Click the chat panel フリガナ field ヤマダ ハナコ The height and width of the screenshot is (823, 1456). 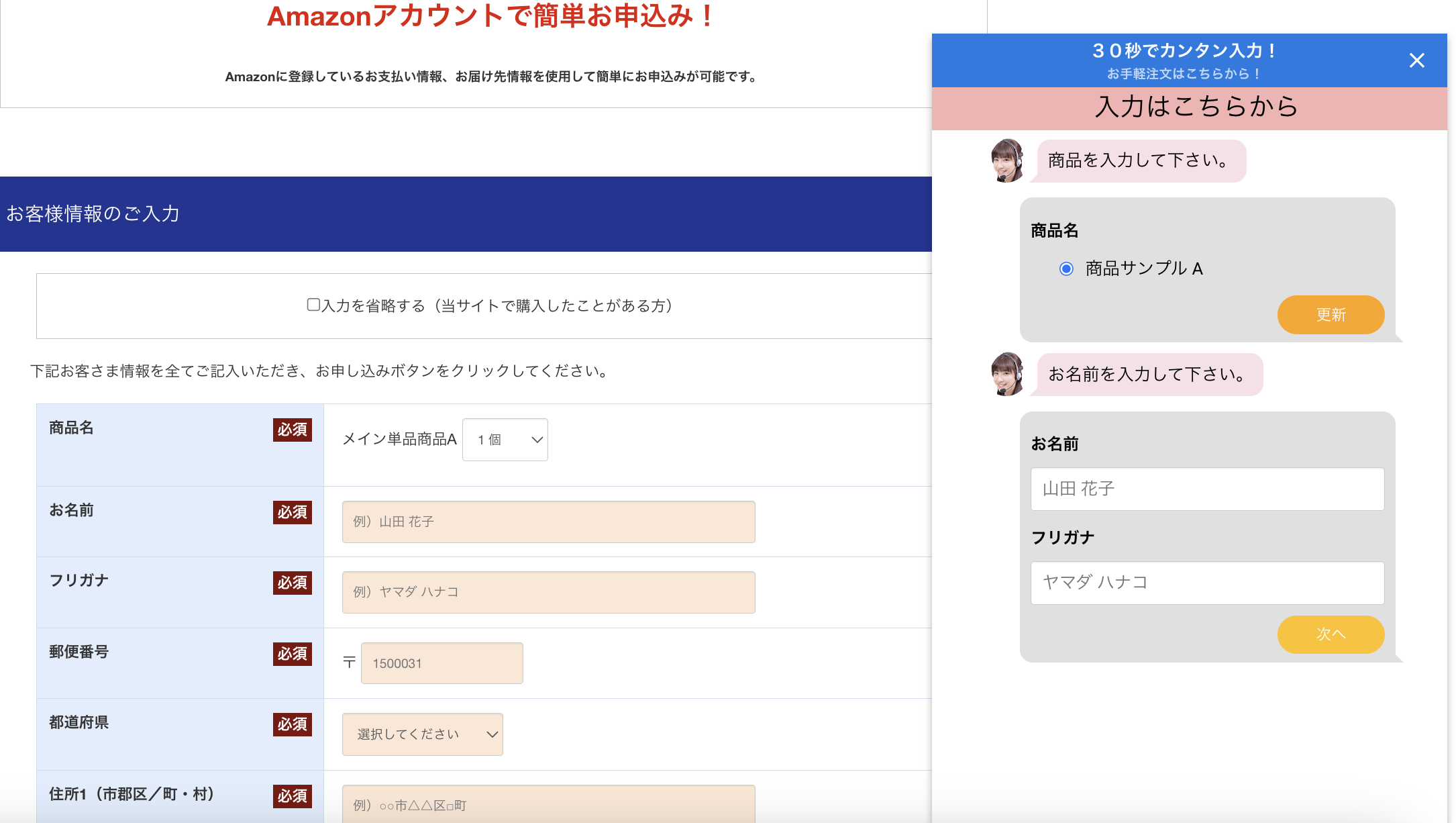click(x=1208, y=583)
